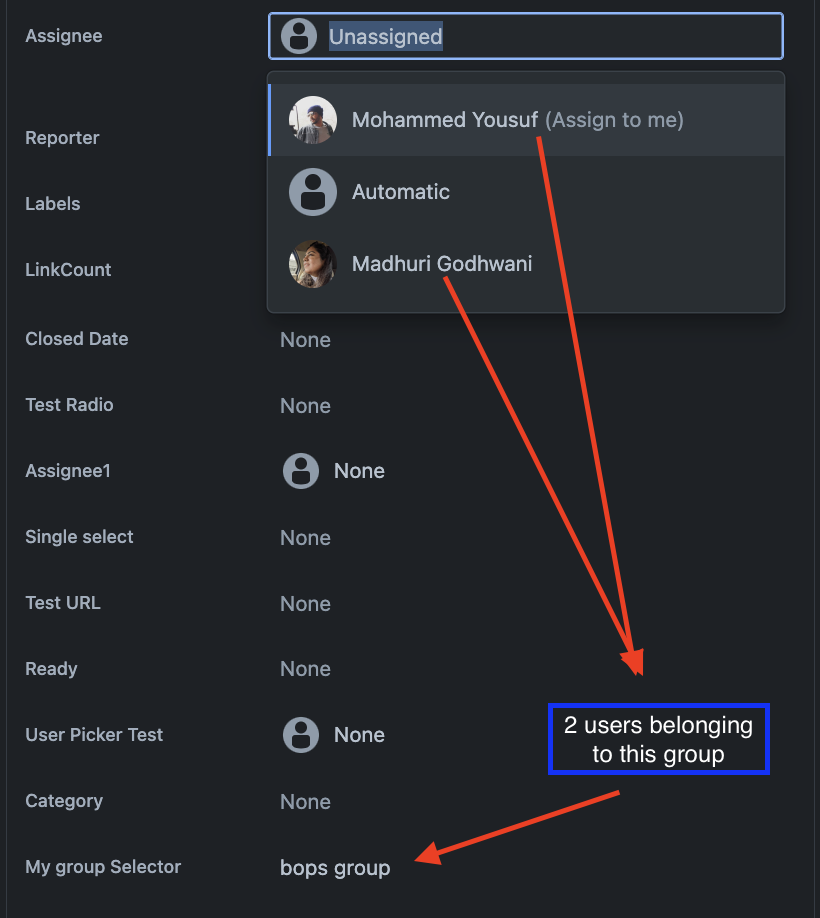Click the My group Selector label
This screenshot has width=820, height=918.
pos(103,867)
